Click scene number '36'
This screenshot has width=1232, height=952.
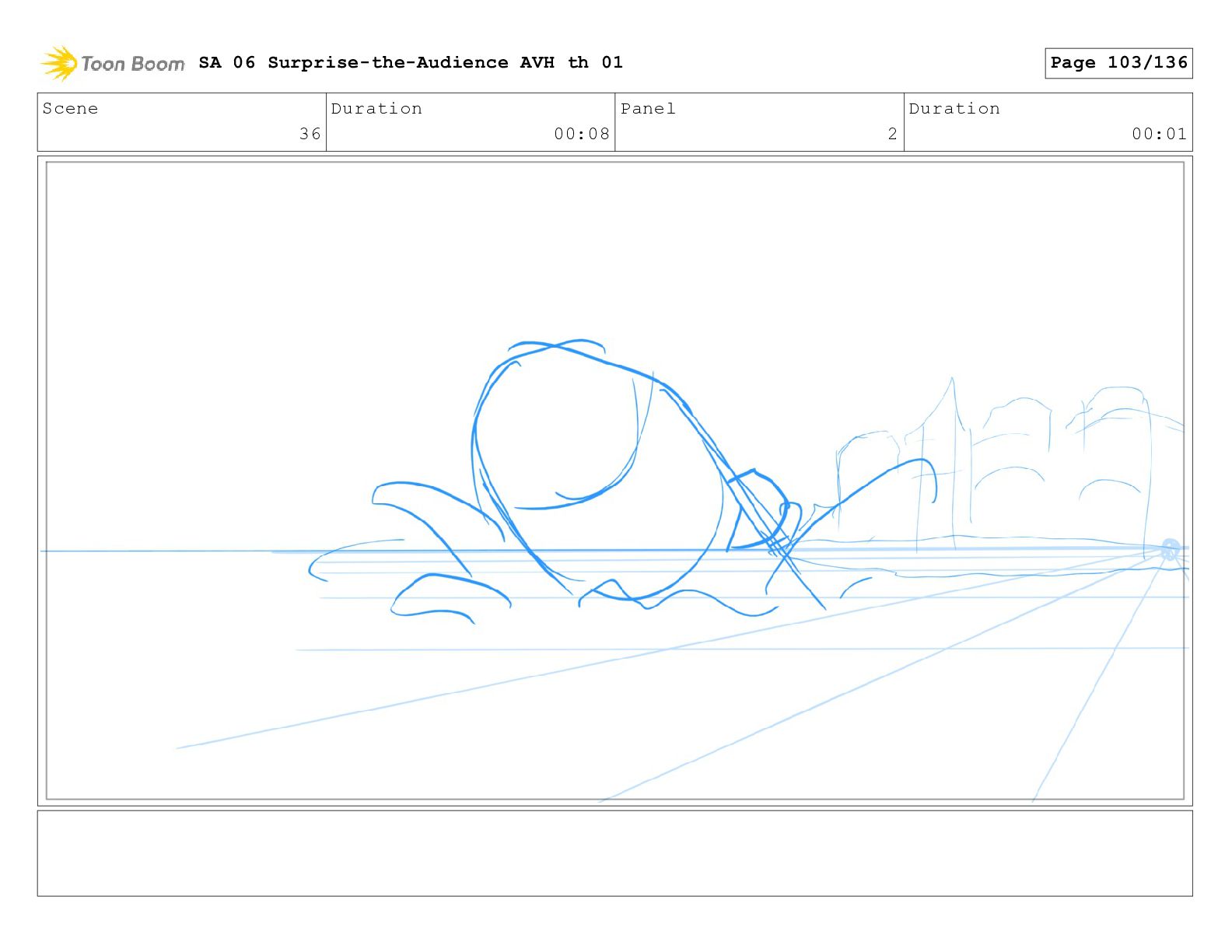[310, 134]
